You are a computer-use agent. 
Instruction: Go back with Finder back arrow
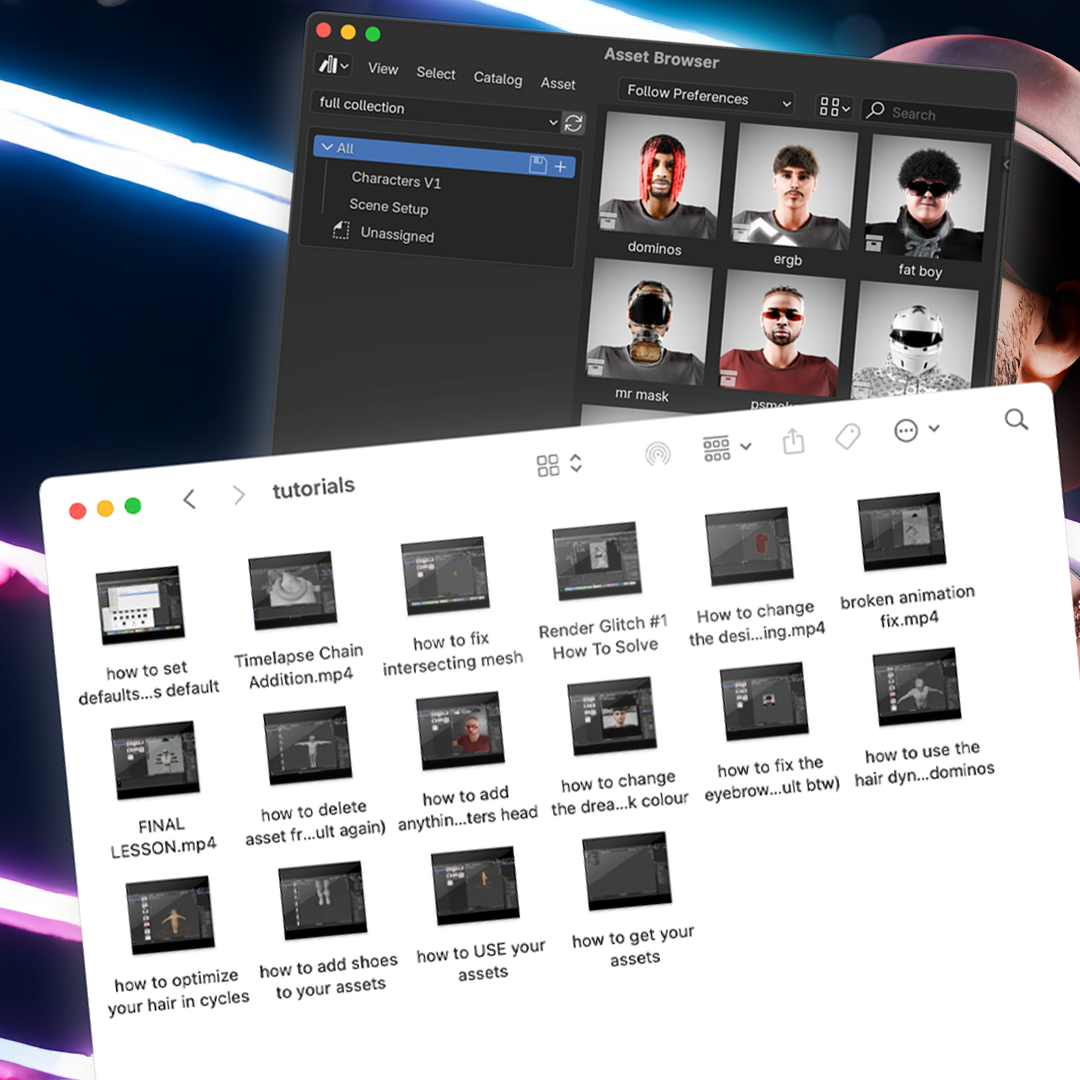(189, 499)
